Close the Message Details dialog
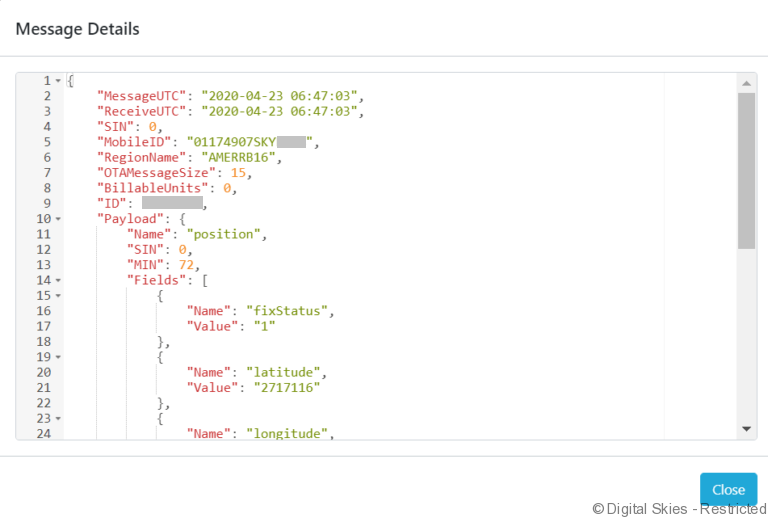 click(728, 490)
